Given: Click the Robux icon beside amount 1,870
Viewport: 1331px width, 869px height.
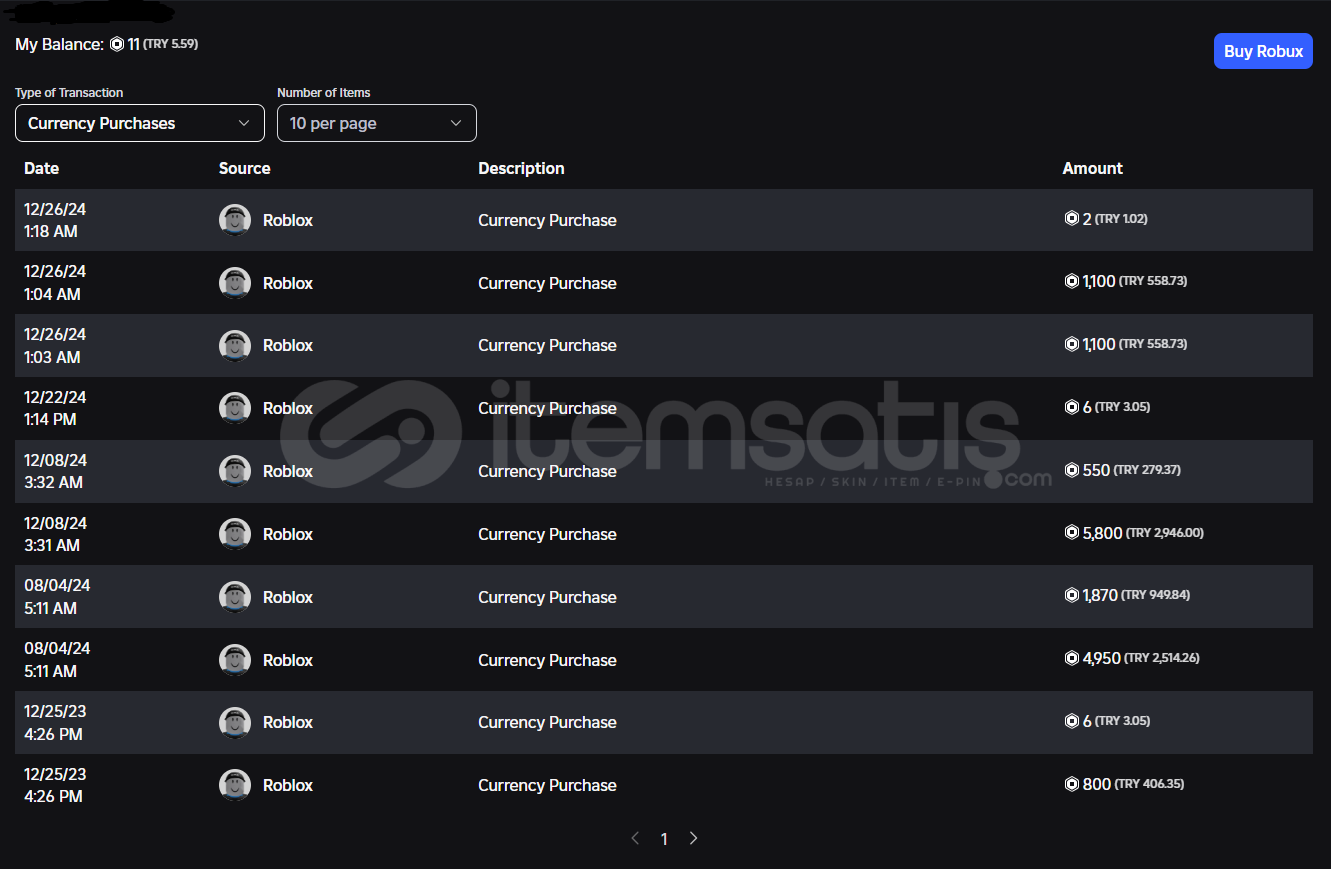Looking at the screenshot, I should pyautogui.click(x=1071, y=595).
